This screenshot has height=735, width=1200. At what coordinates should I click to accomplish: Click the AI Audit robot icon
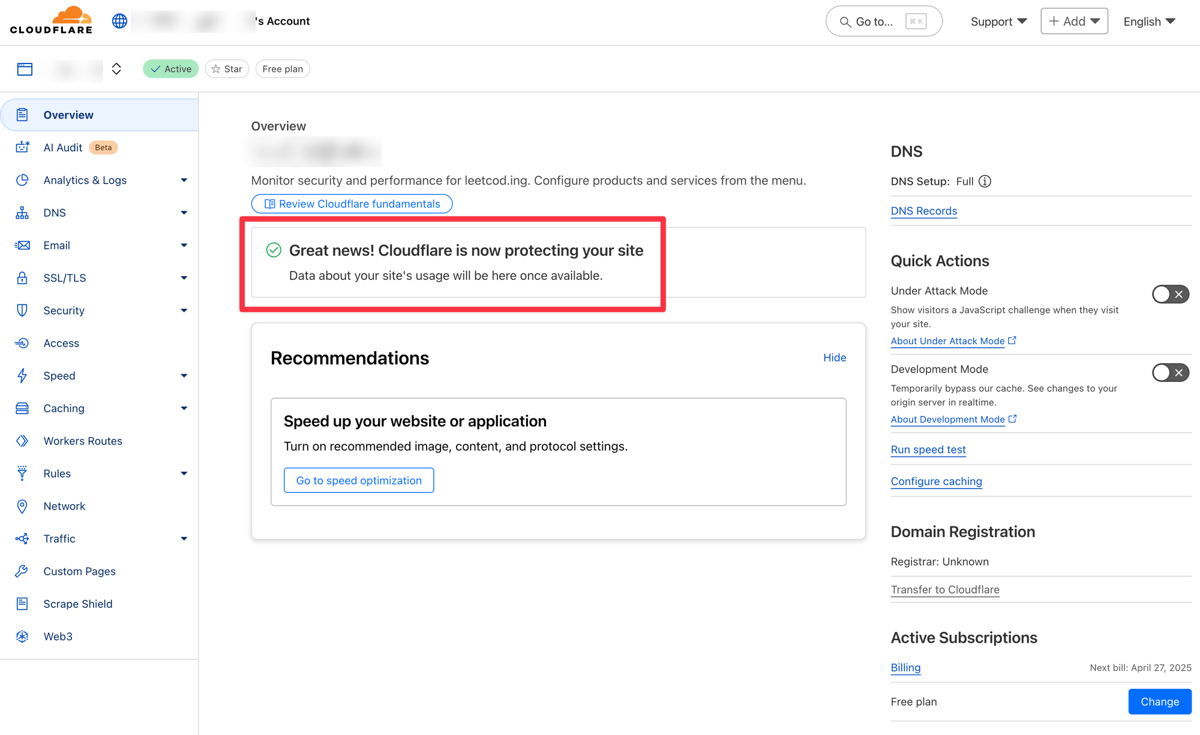(22, 147)
